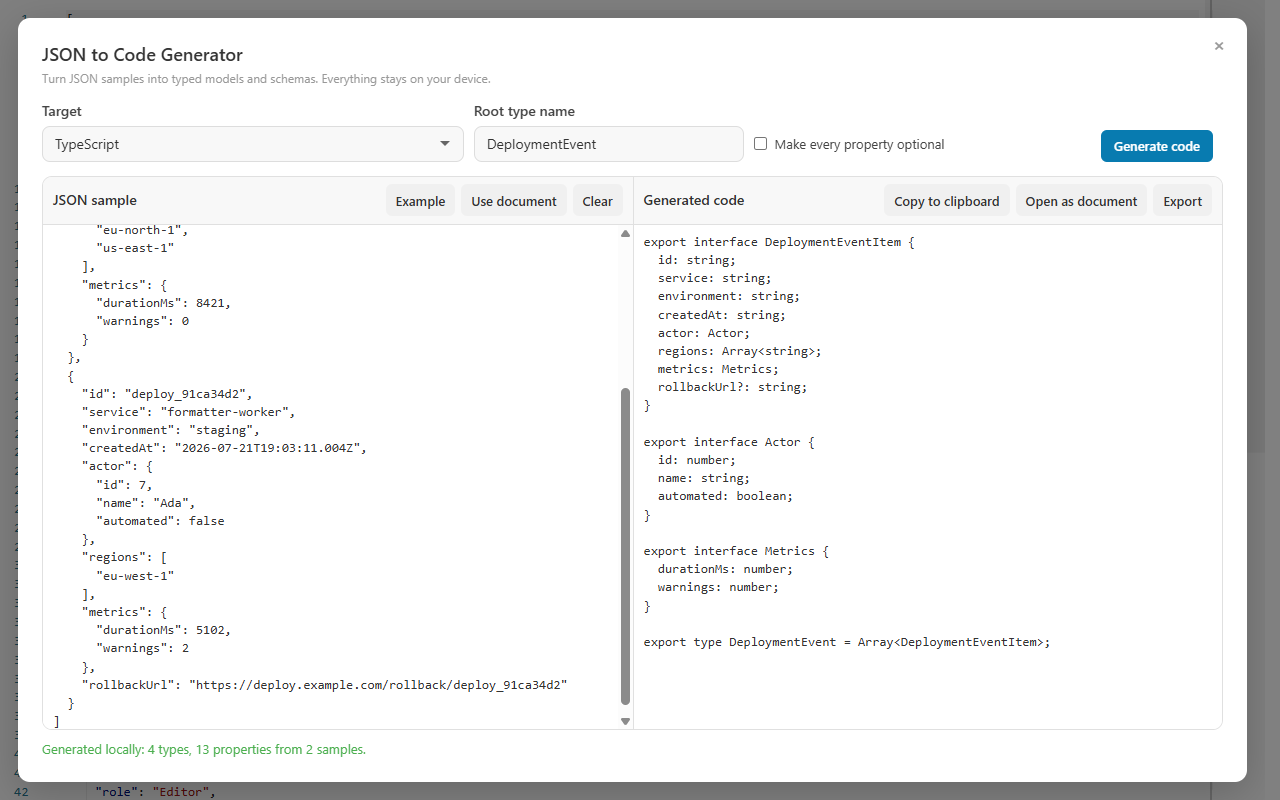
Task: Click the rollbackUrl?: string; code line
Action: [x=732, y=387]
